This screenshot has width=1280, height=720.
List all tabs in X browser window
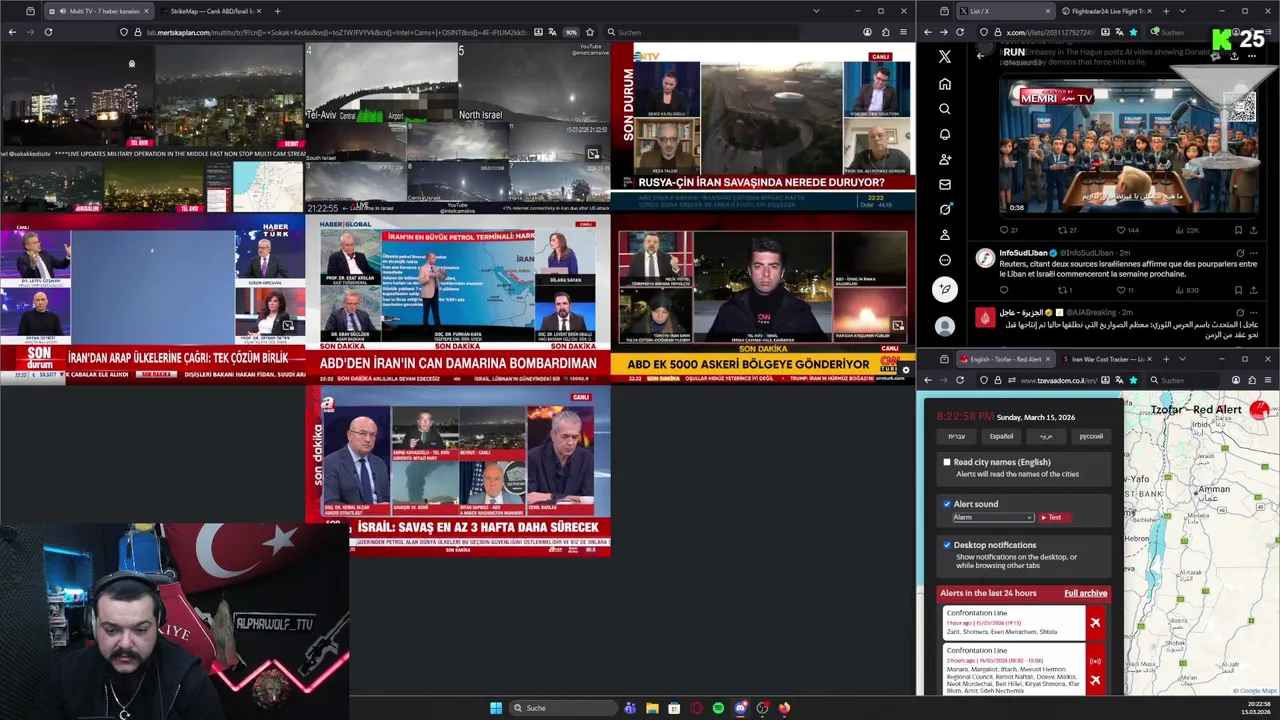tap(1182, 11)
